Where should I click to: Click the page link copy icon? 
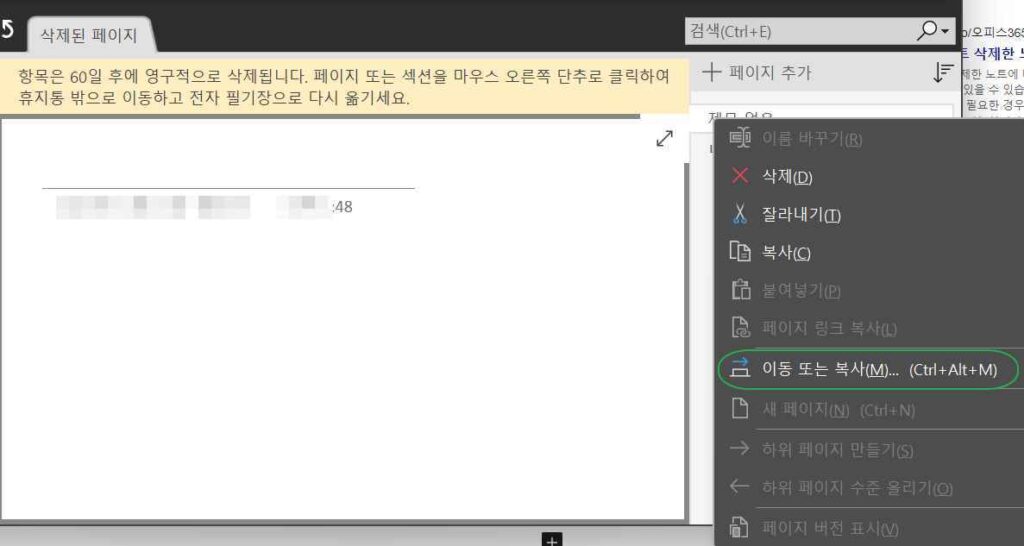click(x=740, y=327)
